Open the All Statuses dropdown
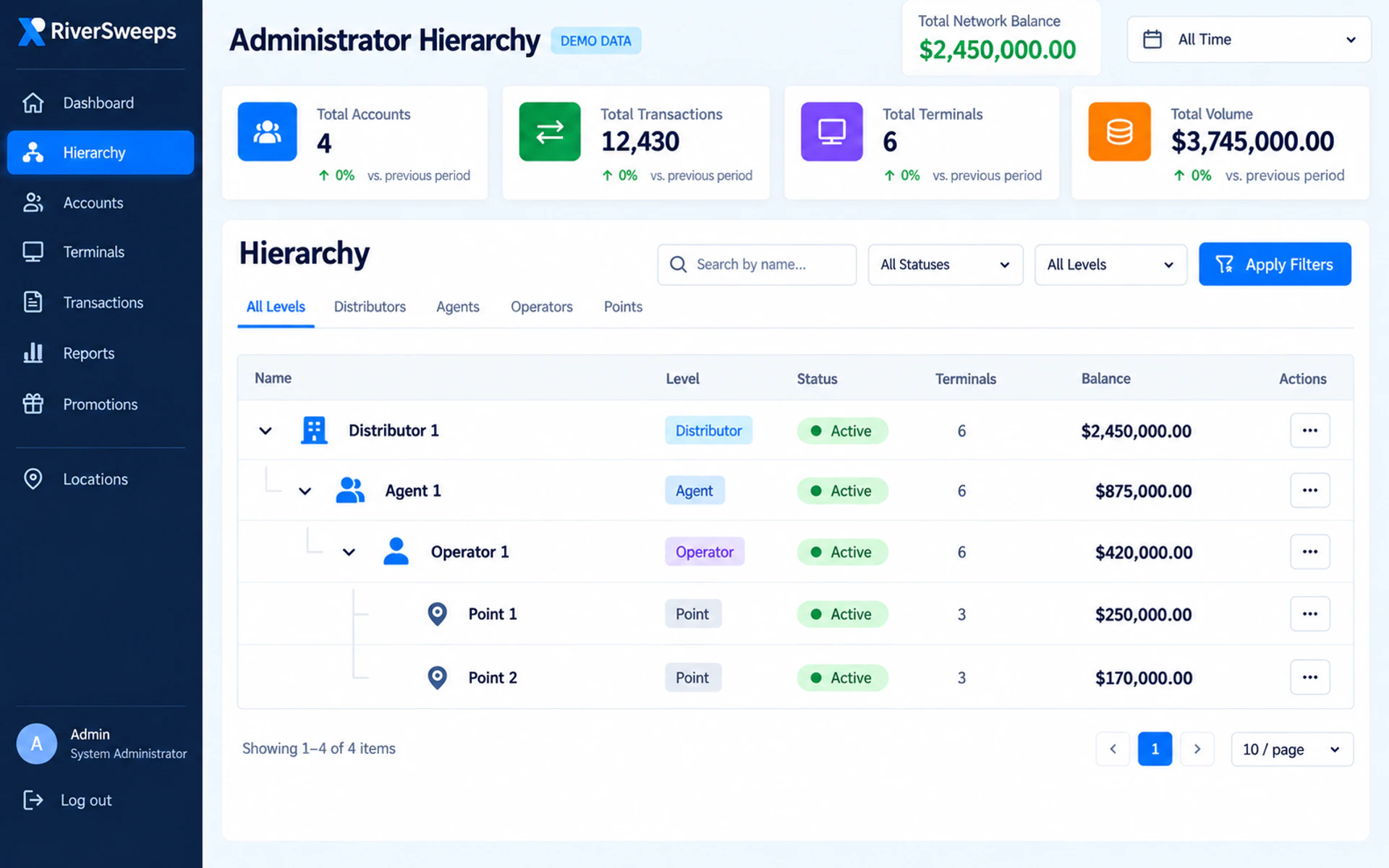This screenshot has width=1389, height=868. pos(946,265)
